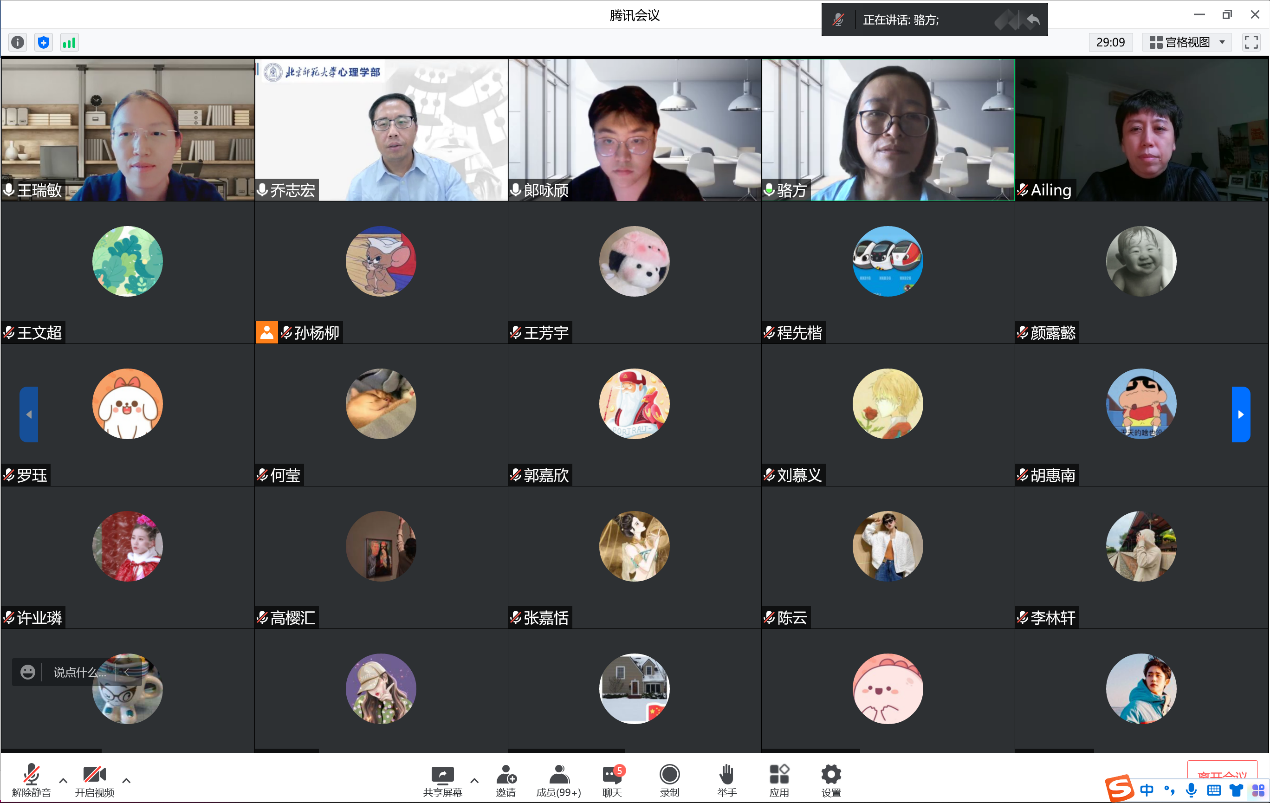Click the blue security shield icon
1270x803 pixels.
[x=43, y=42]
